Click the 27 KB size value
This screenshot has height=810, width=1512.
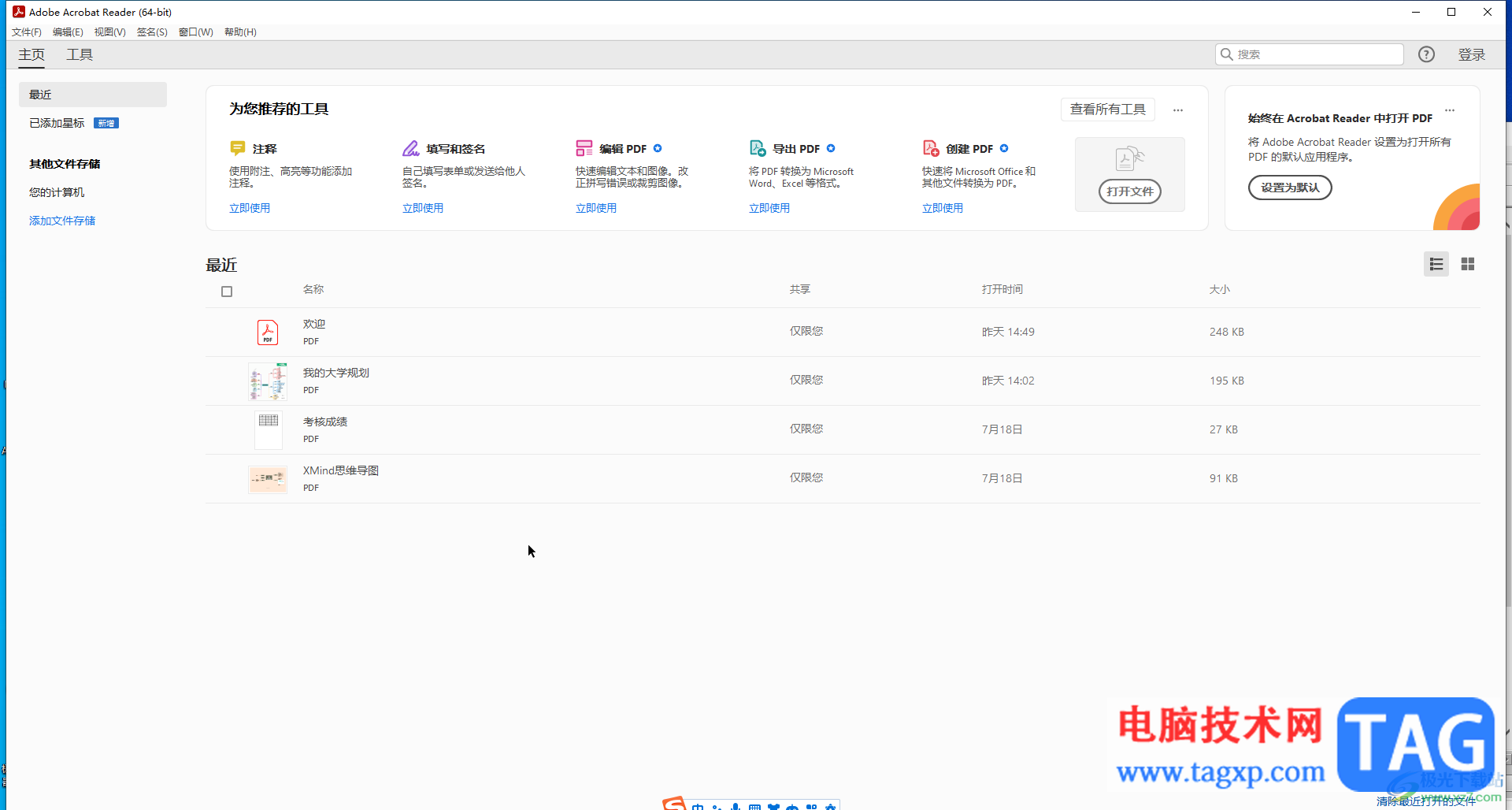[x=1224, y=429]
